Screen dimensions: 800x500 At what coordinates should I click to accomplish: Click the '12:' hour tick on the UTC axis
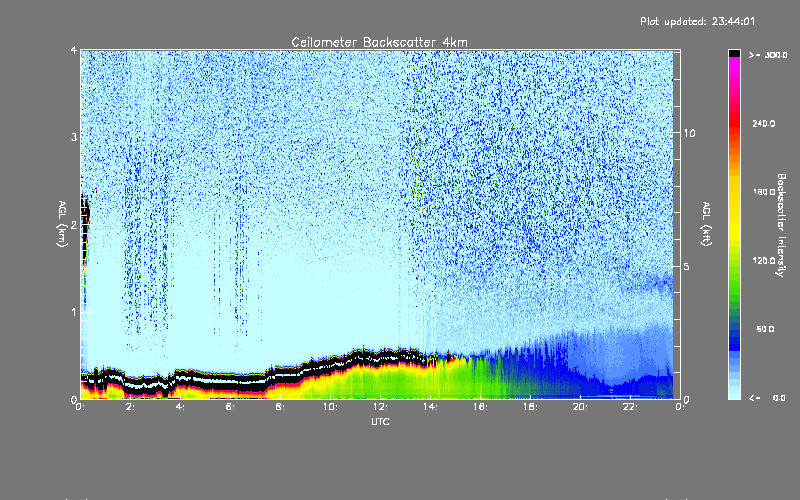(380, 407)
